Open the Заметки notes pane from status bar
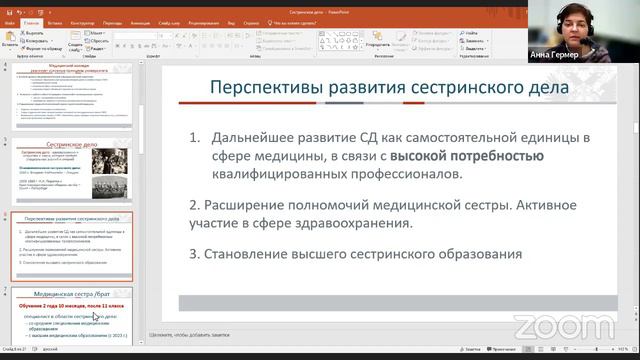This screenshot has width=640, height=360. (470, 349)
